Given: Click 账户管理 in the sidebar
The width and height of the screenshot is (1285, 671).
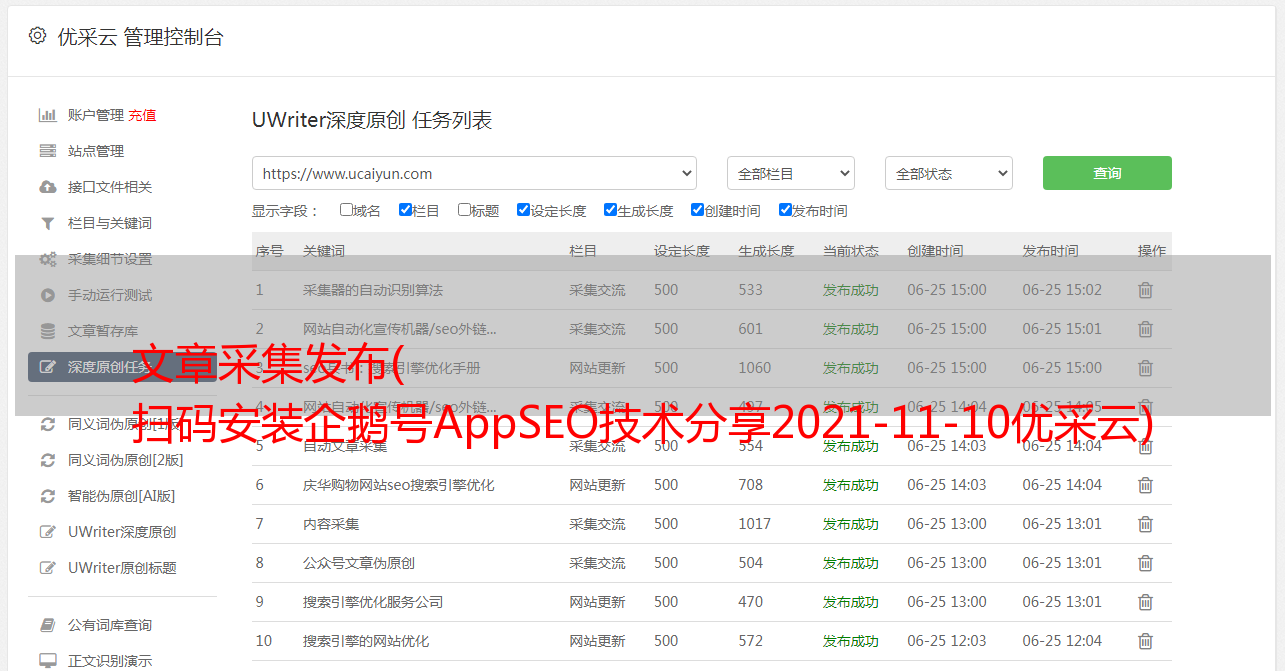Looking at the screenshot, I should [x=96, y=115].
